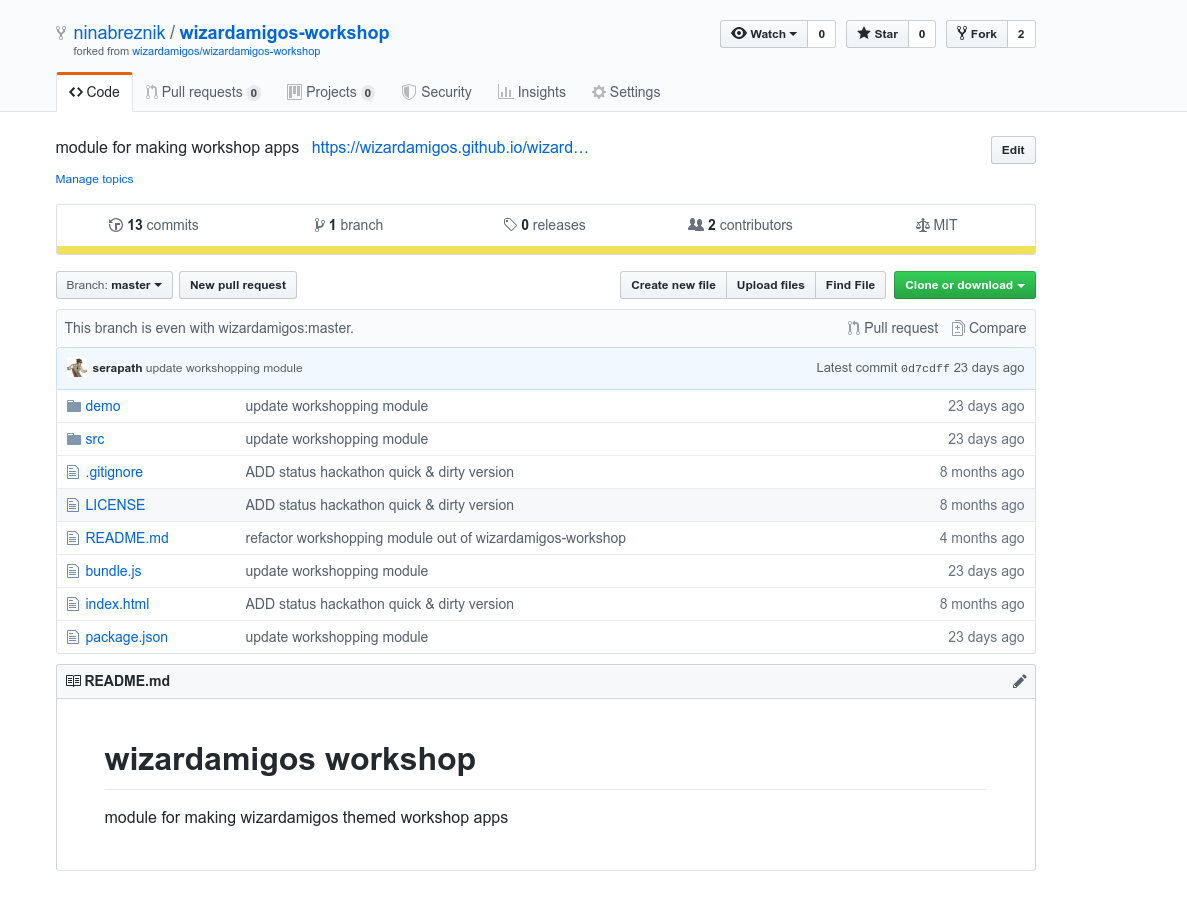Screen dimensions: 1187x898
Task: Star this repository
Action: click(877, 34)
